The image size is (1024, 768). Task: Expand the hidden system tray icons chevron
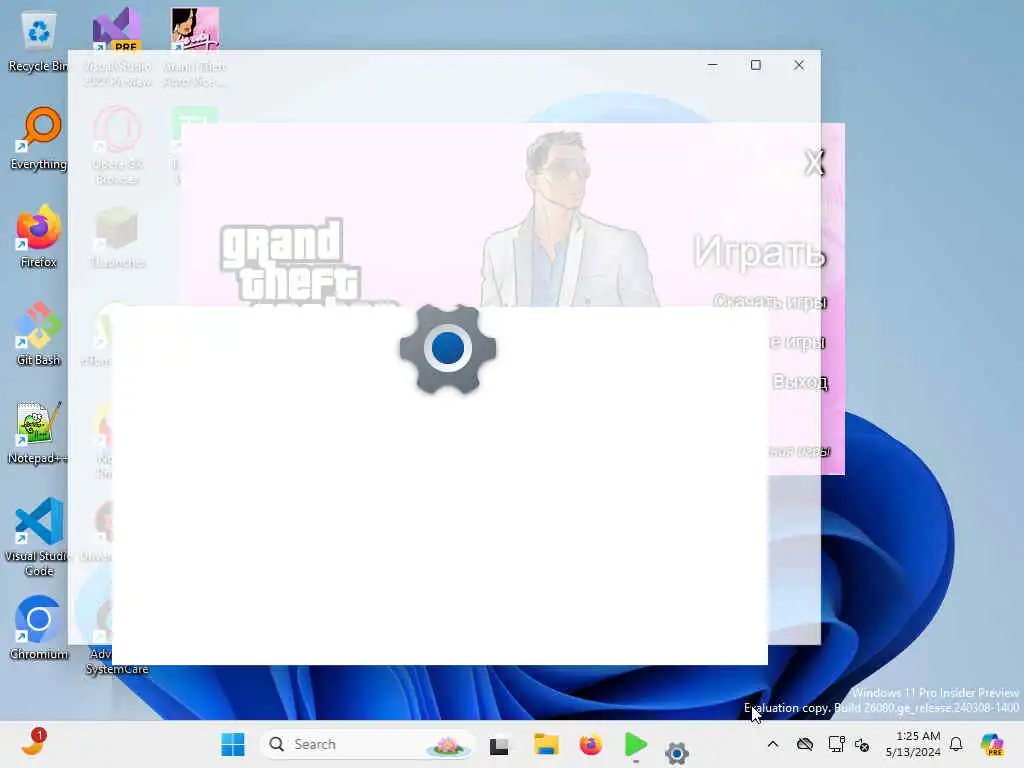click(773, 744)
